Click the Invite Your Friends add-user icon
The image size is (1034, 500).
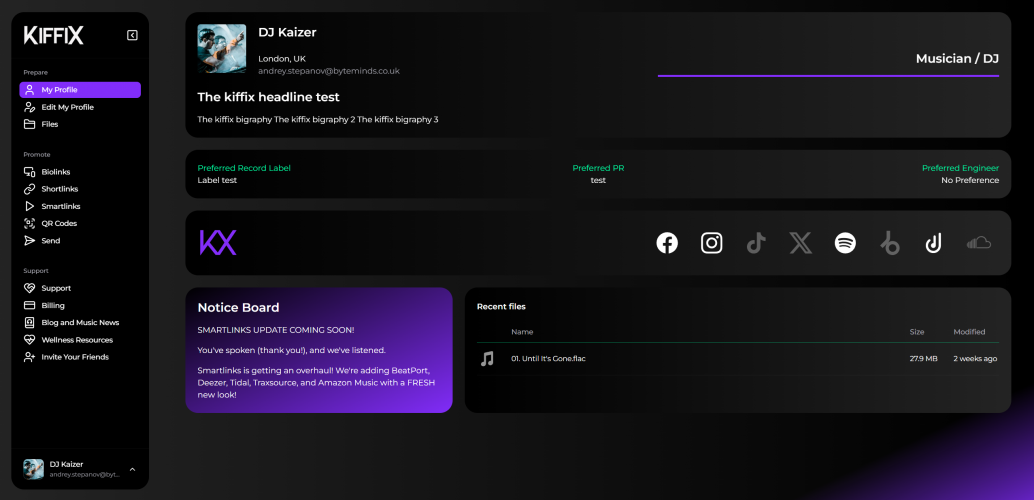click(x=30, y=357)
